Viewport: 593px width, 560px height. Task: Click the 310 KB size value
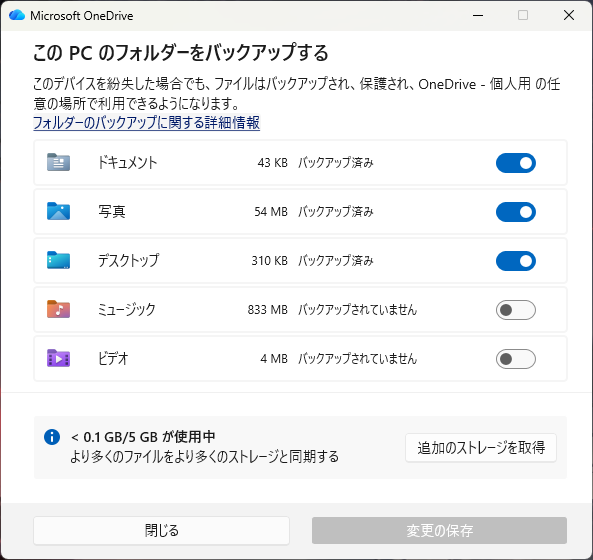tap(270, 261)
